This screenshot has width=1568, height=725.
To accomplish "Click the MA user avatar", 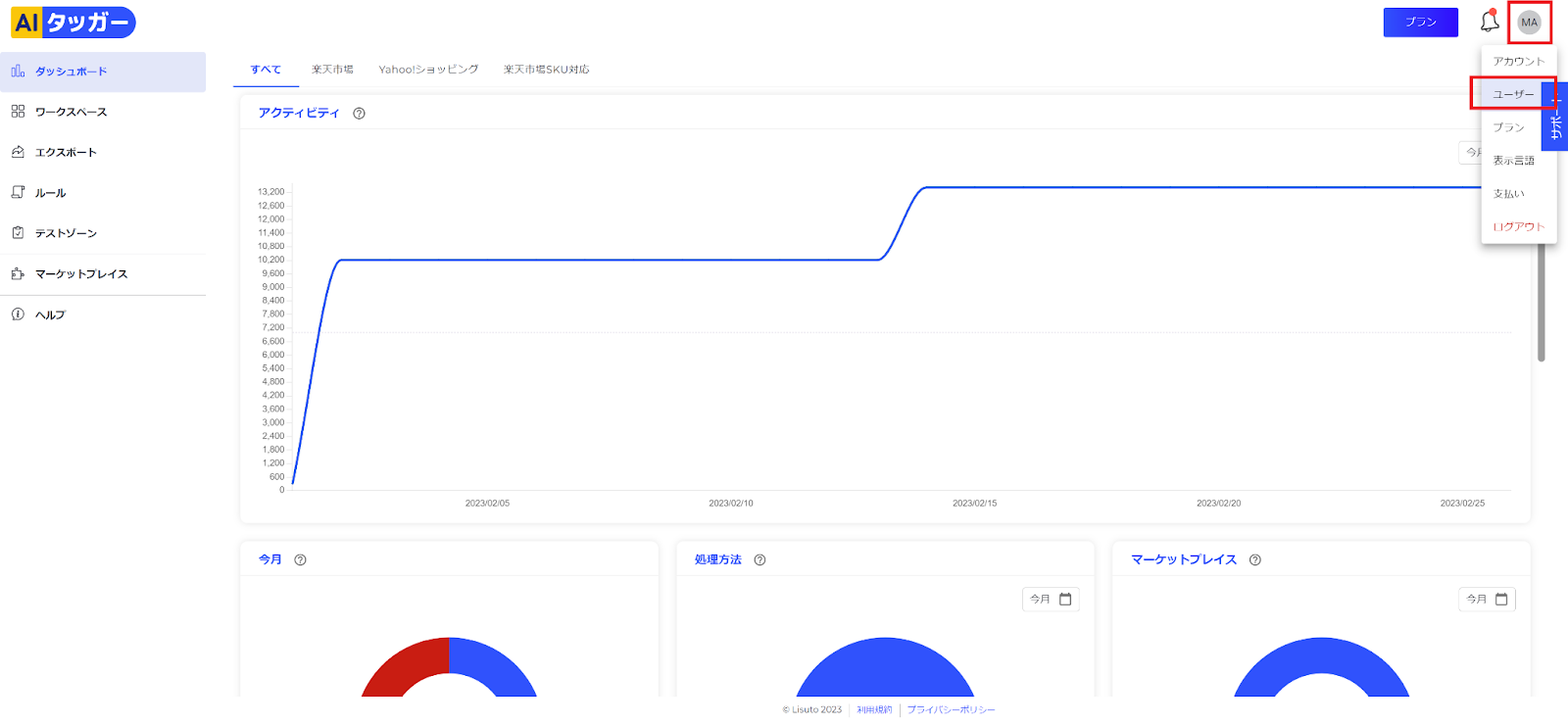I will [x=1530, y=23].
